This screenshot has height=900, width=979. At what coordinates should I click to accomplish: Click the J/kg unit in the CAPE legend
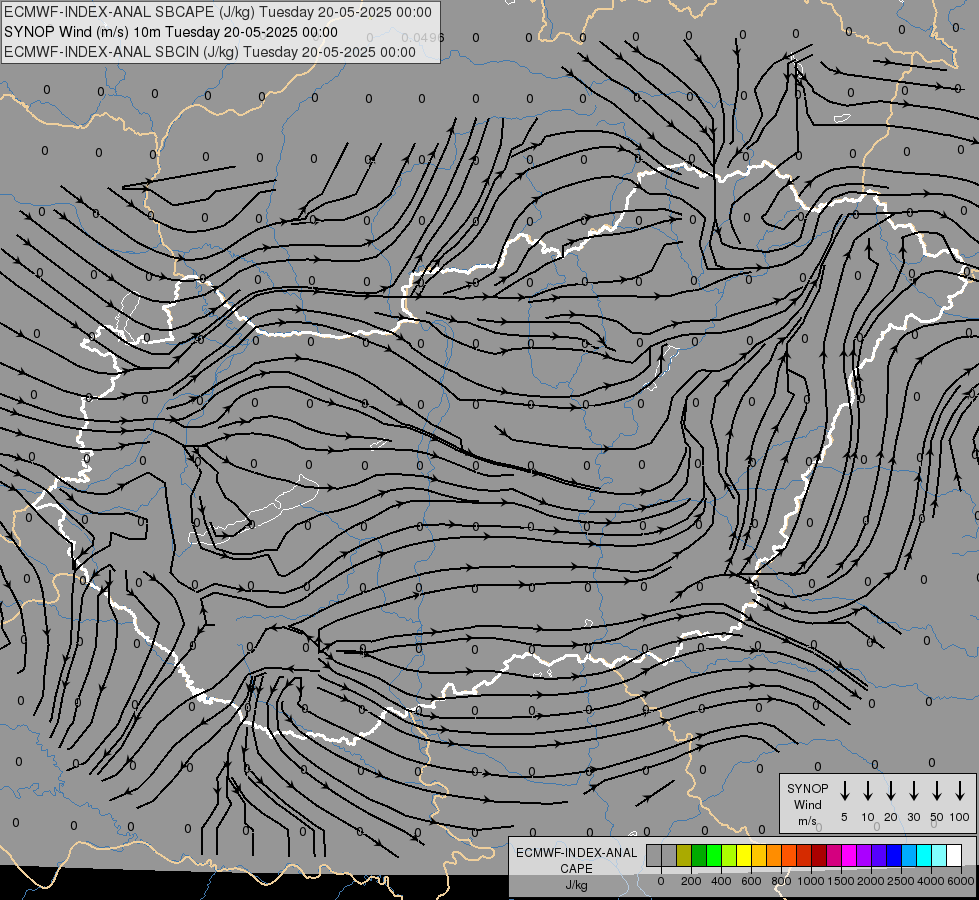576,885
